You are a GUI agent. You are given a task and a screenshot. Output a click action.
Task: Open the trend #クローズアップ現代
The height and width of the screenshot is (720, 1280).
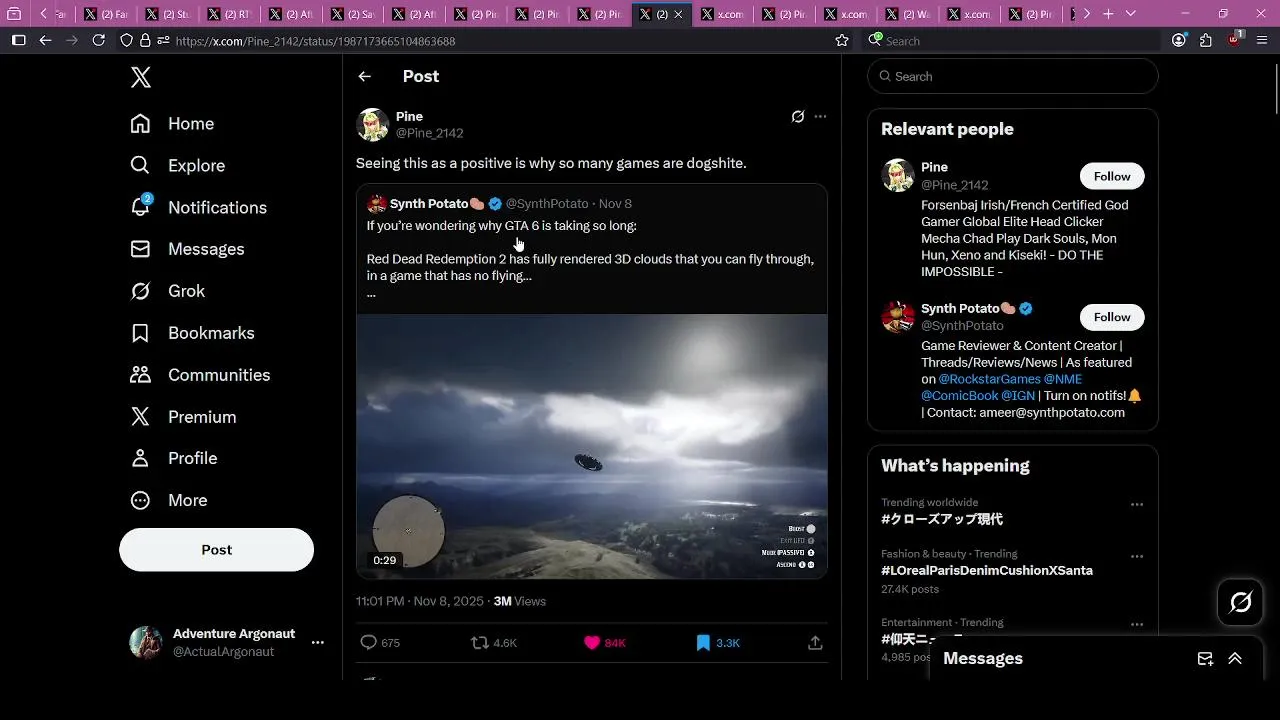click(941, 520)
